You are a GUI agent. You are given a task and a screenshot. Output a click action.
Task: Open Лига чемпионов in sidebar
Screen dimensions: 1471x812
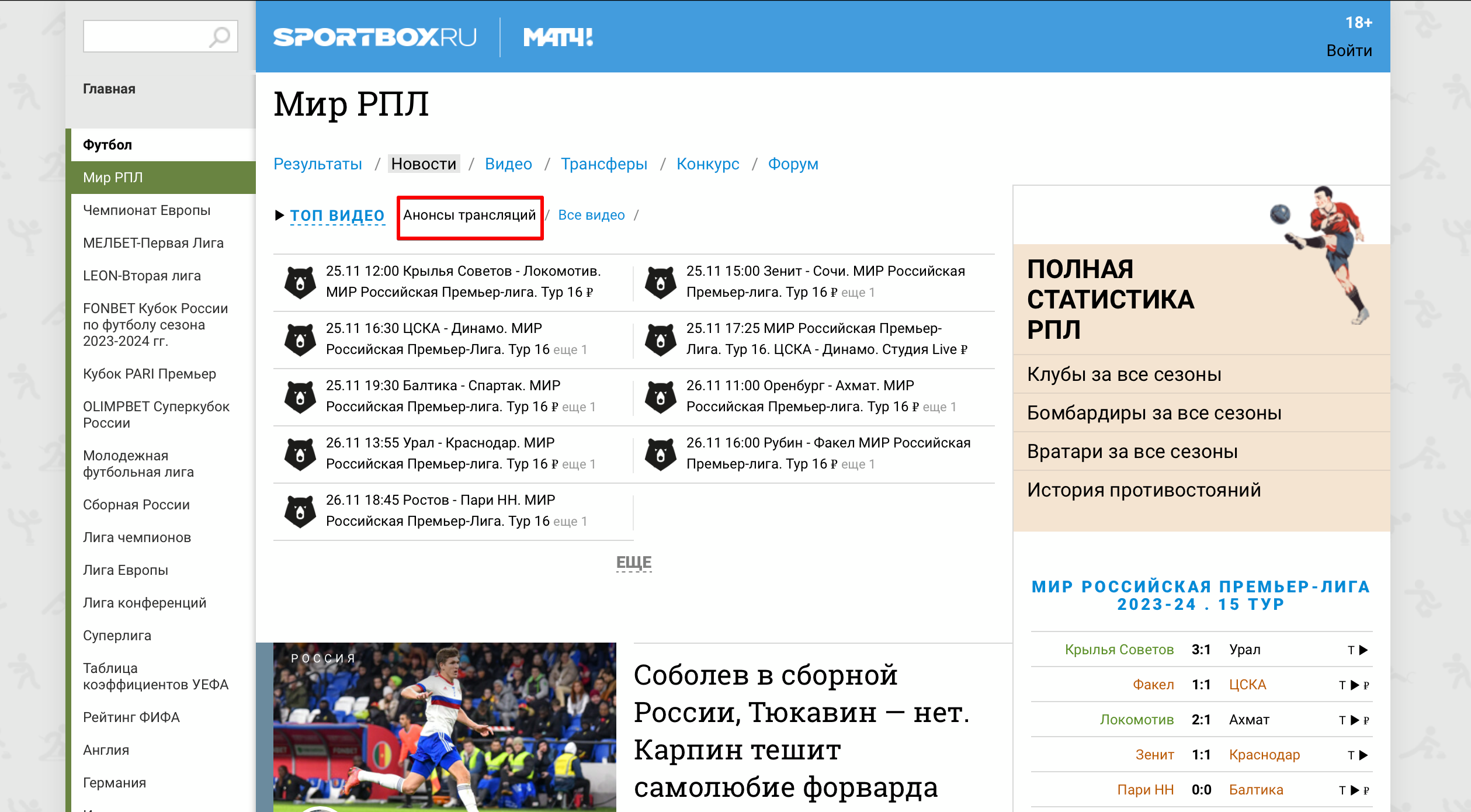tap(137, 537)
